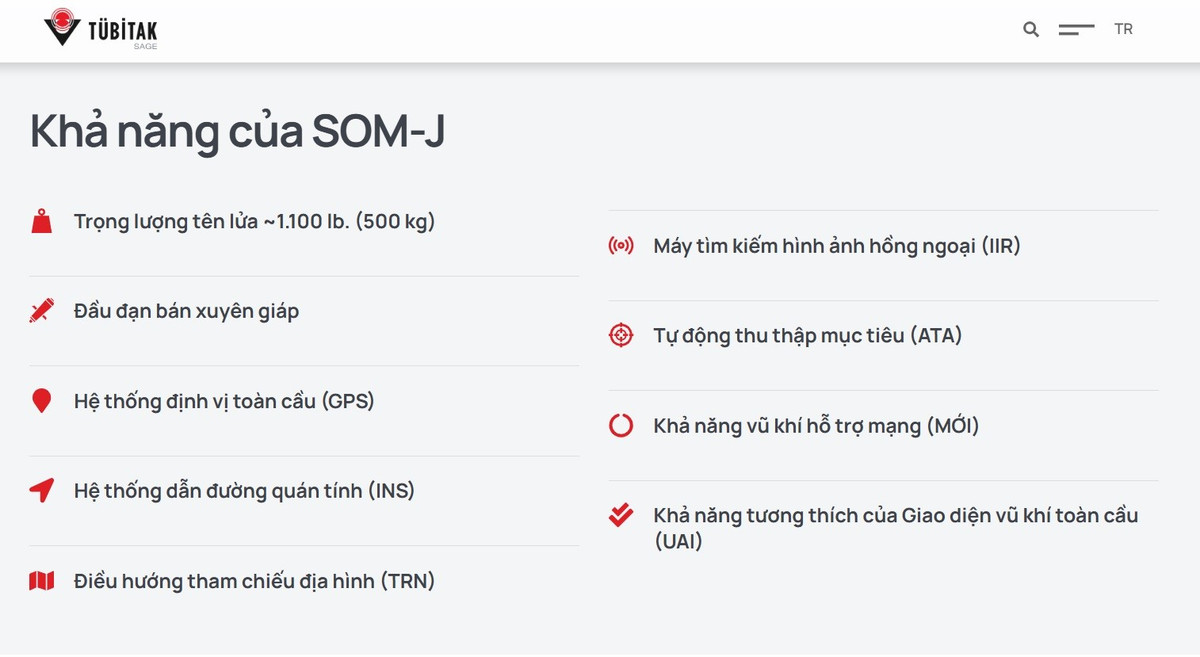Click the 'Khả năng của SOM-J' heading
This screenshot has height=657, width=1200.
240,130
